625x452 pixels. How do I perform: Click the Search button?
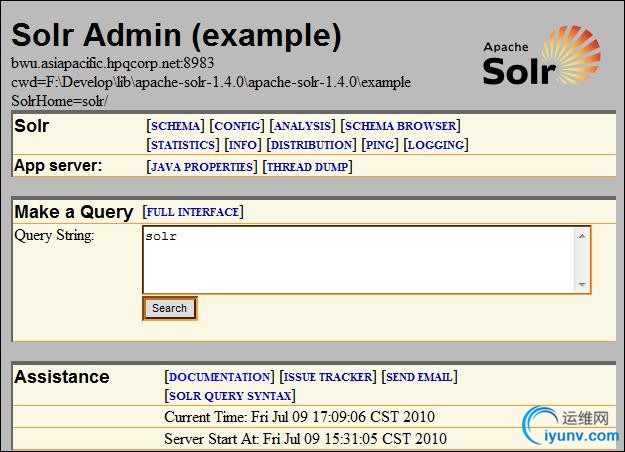(x=169, y=308)
